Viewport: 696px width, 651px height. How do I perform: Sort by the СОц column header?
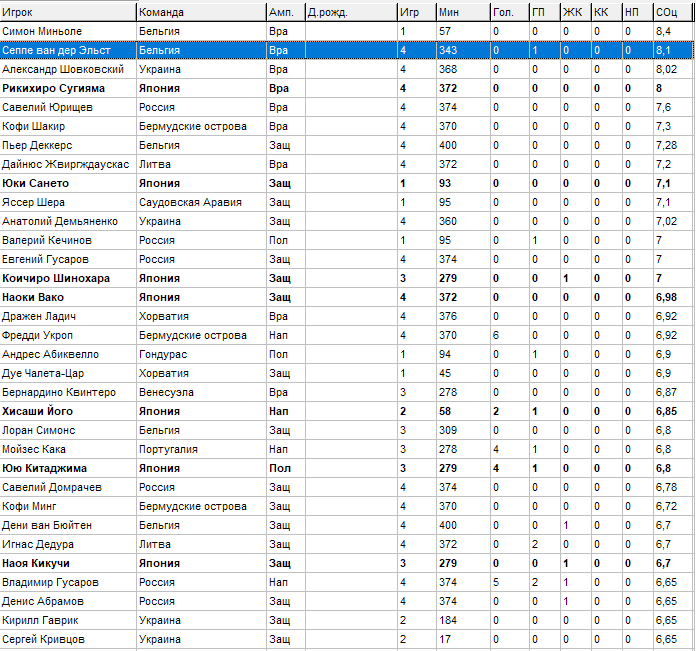[x=673, y=12]
